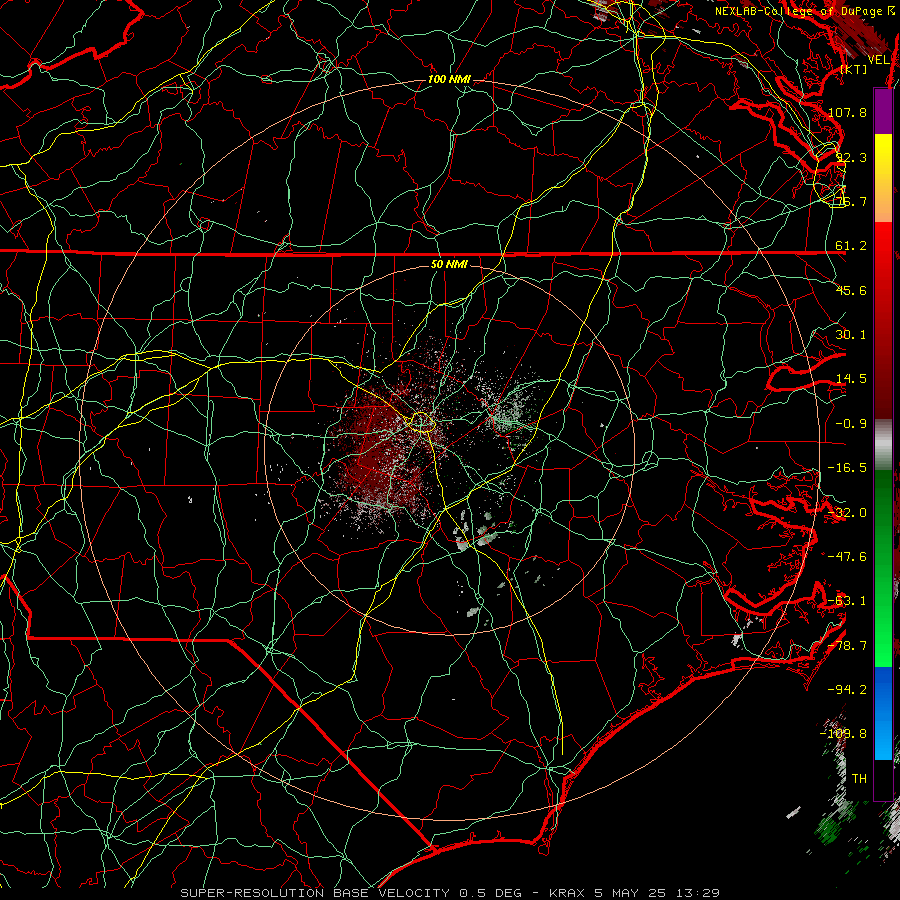The image size is (900, 900).
Task: Click the 100 NMI range ring label
Action: click(x=449, y=79)
